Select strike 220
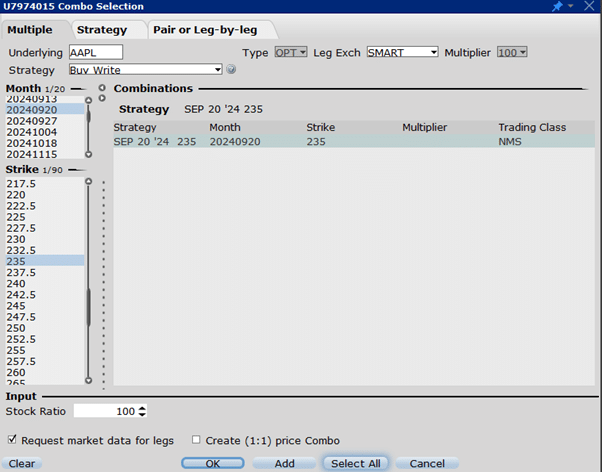The width and height of the screenshot is (602, 472). pos(45,195)
